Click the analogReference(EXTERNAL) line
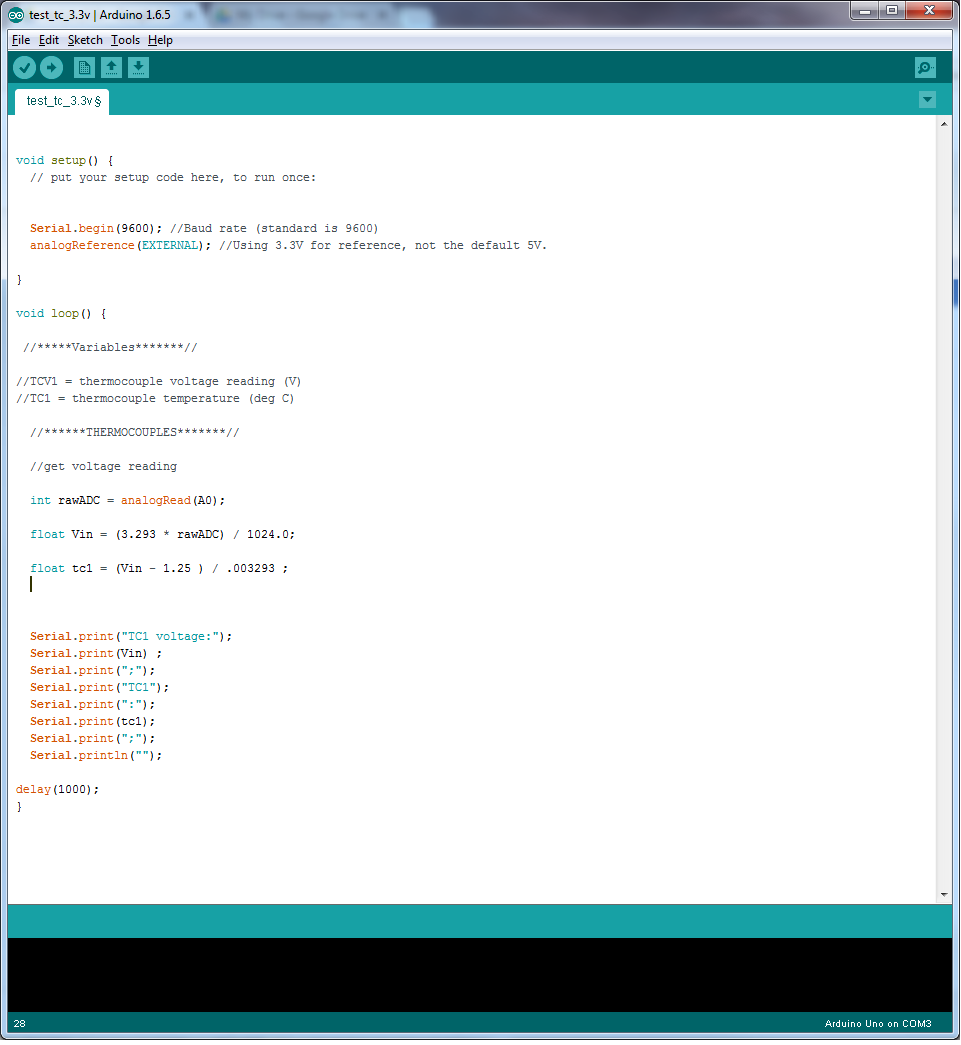Screen dimensions: 961x1045 tap(288, 246)
